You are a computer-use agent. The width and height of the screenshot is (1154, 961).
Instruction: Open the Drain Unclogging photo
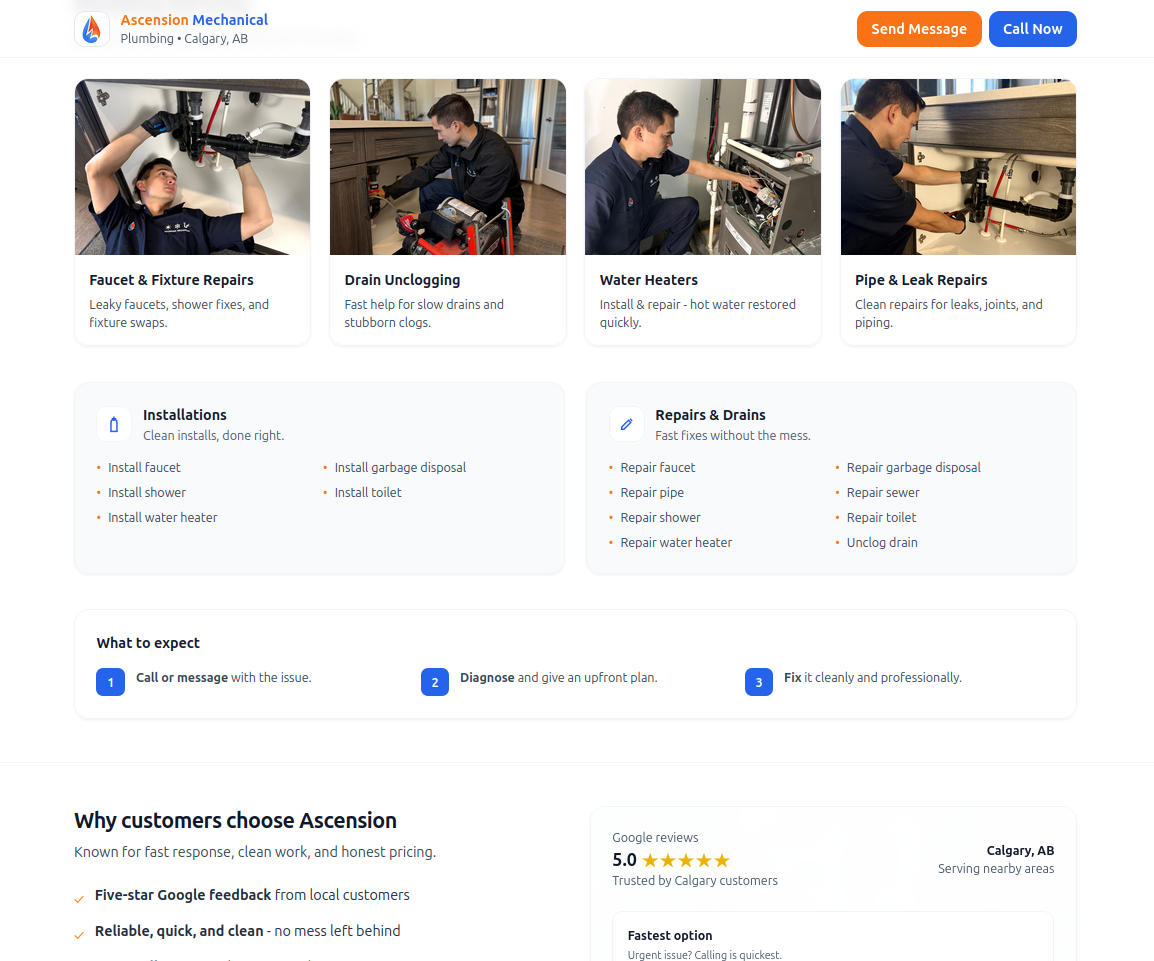point(448,167)
